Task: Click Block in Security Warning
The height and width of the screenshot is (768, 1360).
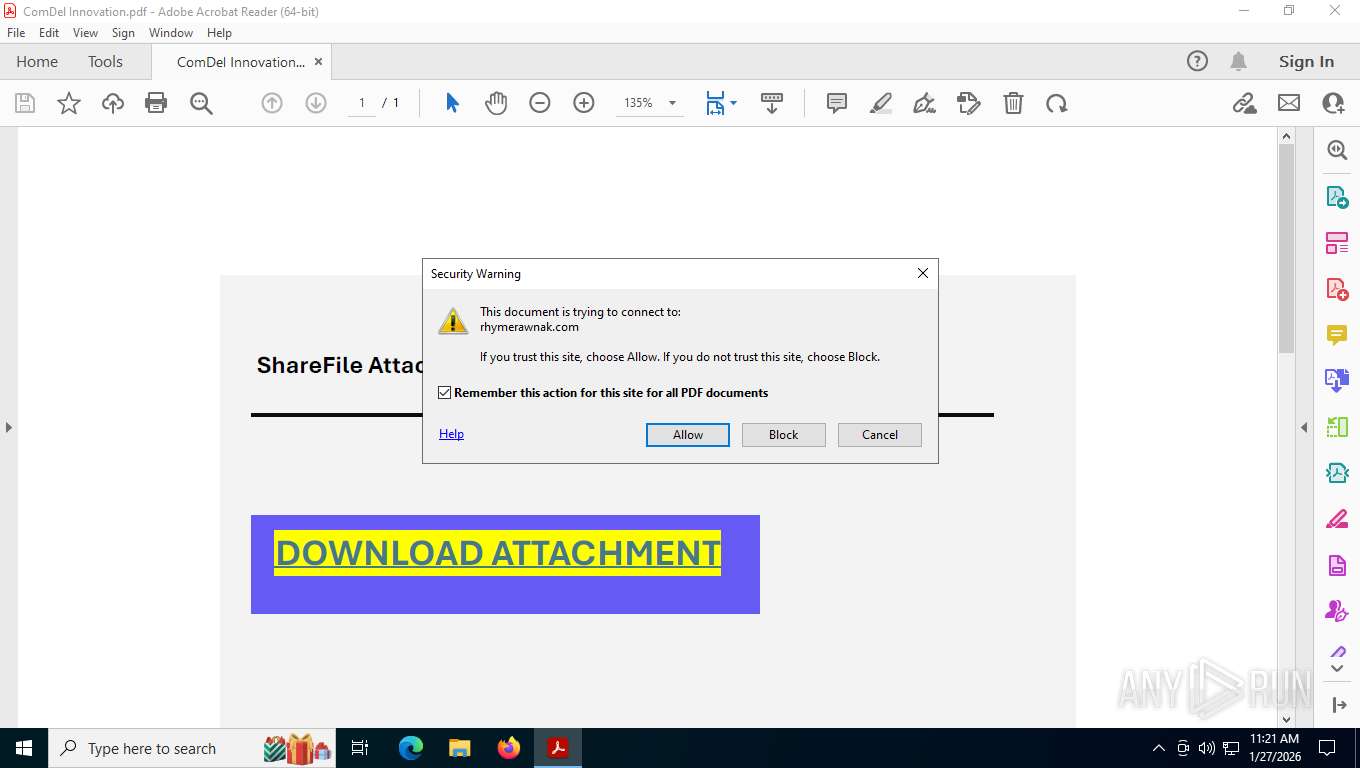Action: (784, 435)
